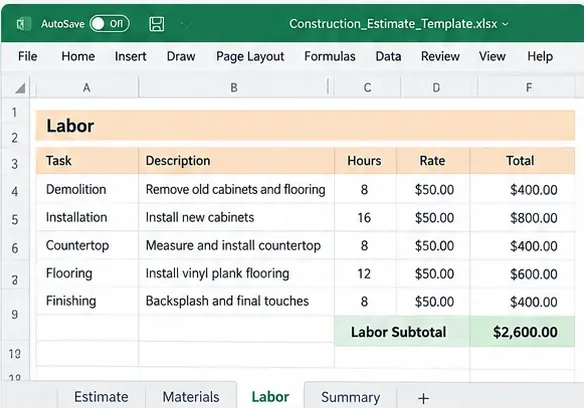Open the quick access toolbar dropdown arrow
The width and height of the screenshot is (584, 408).
tap(186, 25)
